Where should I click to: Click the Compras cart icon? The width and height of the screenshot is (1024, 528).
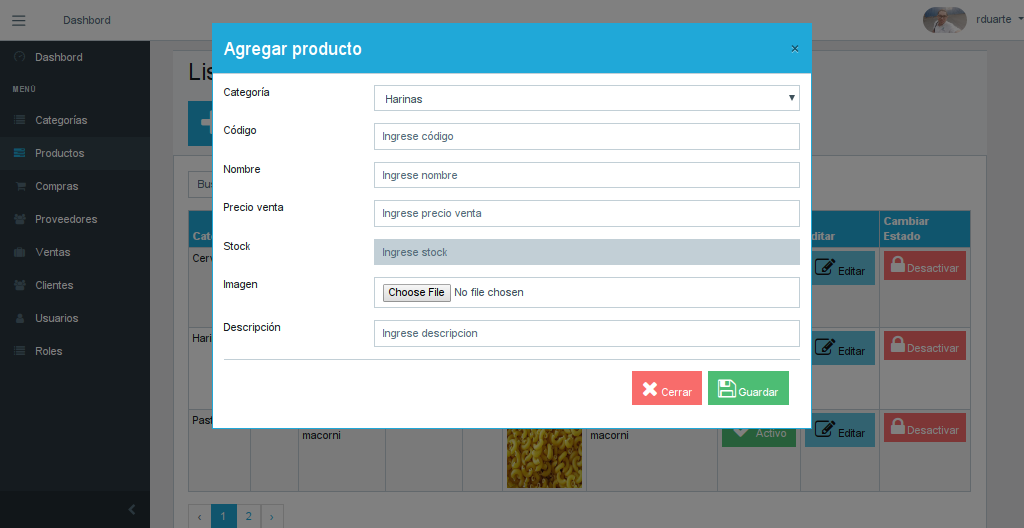(20, 186)
